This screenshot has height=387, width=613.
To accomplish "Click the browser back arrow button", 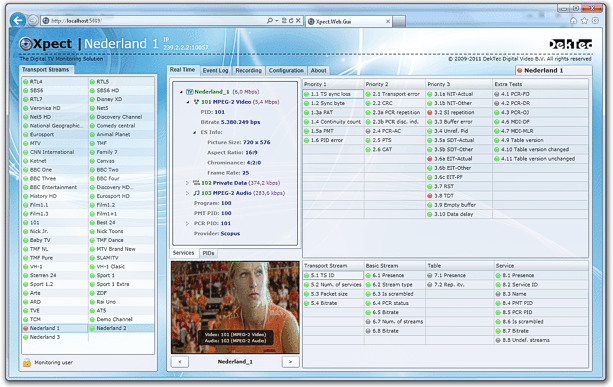I will pyautogui.click(x=18, y=20).
